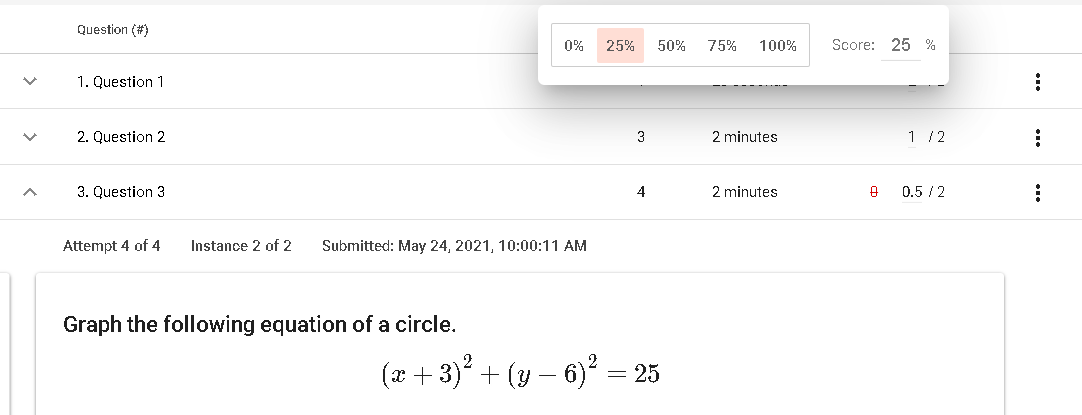Click the red crossed-out zero score indicator
Viewport: 1082px width, 415px height.
tap(873, 192)
